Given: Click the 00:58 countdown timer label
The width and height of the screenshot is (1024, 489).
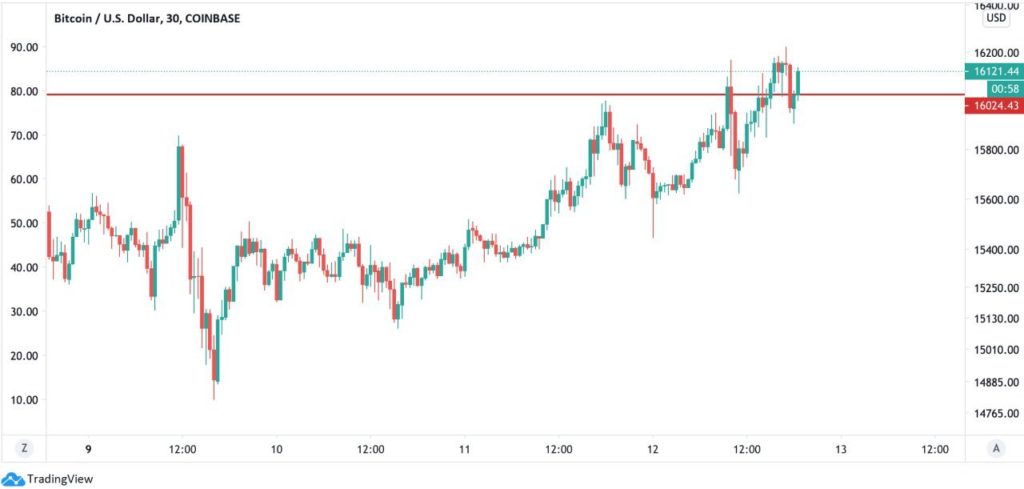Looking at the screenshot, I should click(1004, 88).
